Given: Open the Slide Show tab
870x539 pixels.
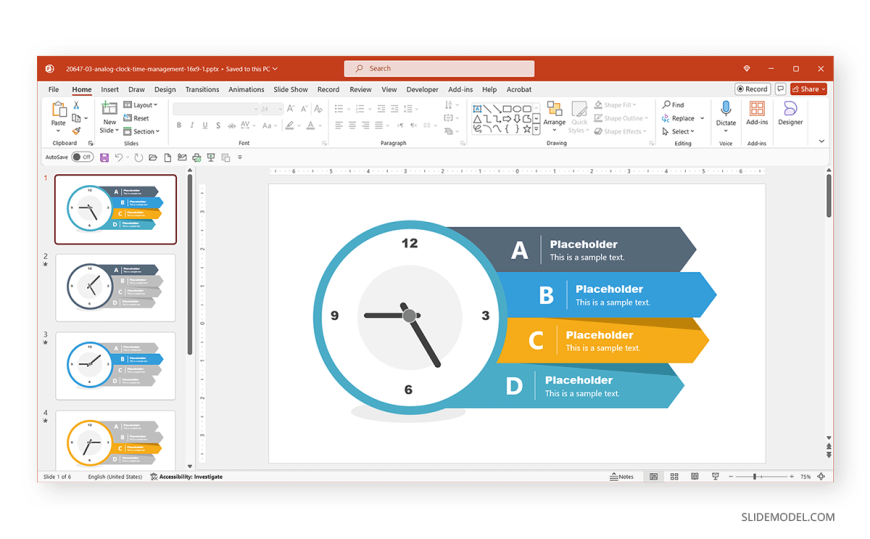Looking at the screenshot, I should coord(290,89).
